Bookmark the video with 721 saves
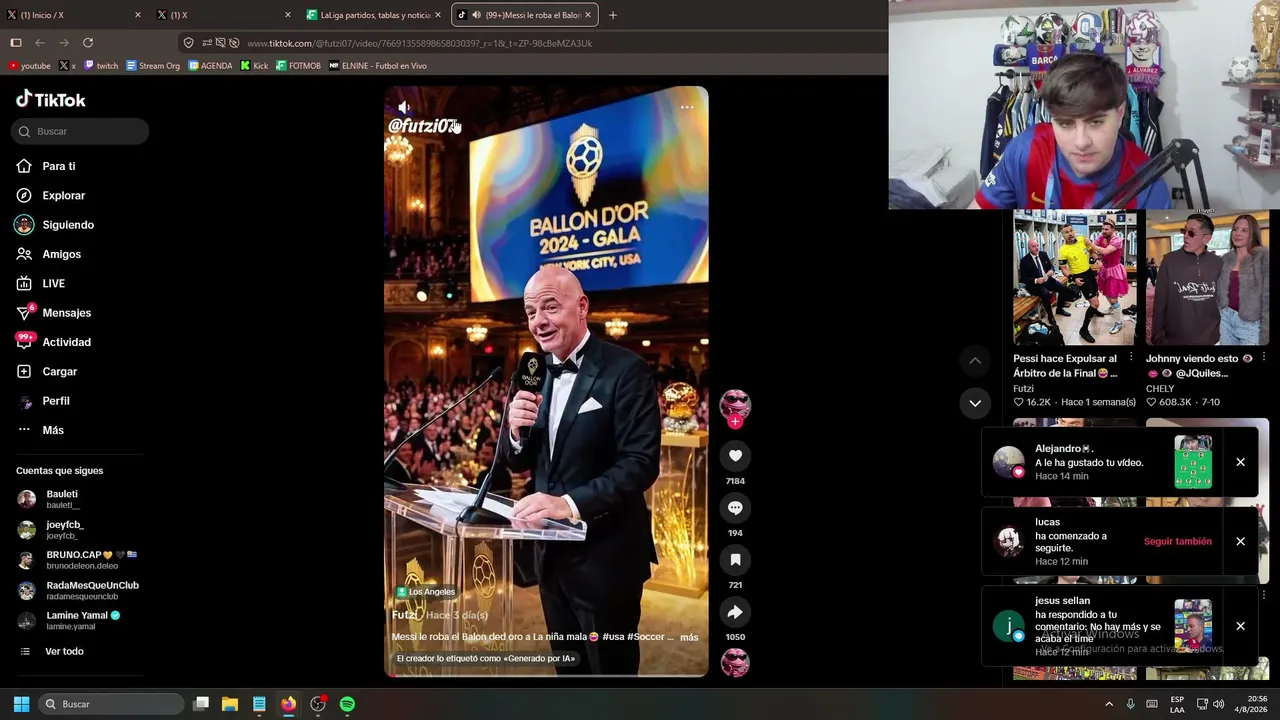 (x=735, y=560)
